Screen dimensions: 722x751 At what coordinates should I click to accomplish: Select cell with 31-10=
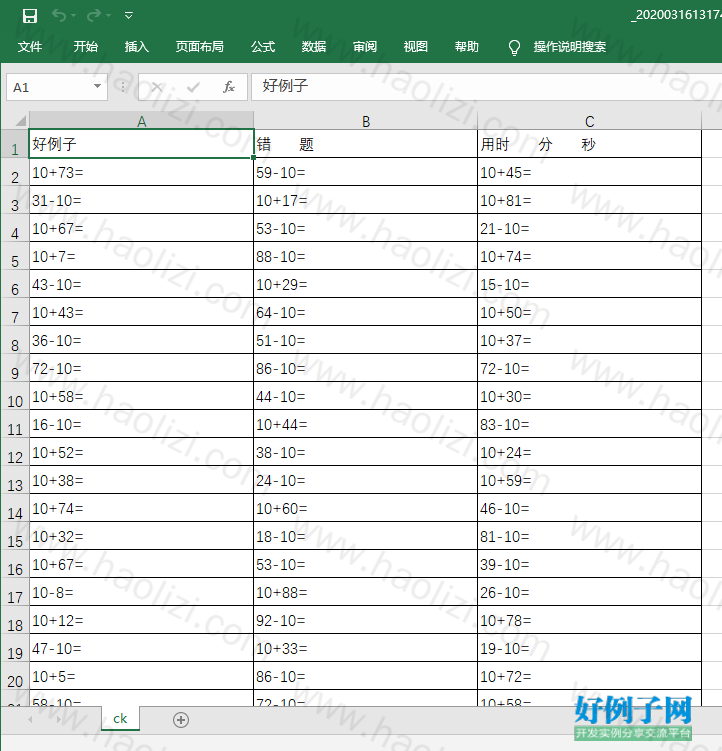[x=141, y=200]
